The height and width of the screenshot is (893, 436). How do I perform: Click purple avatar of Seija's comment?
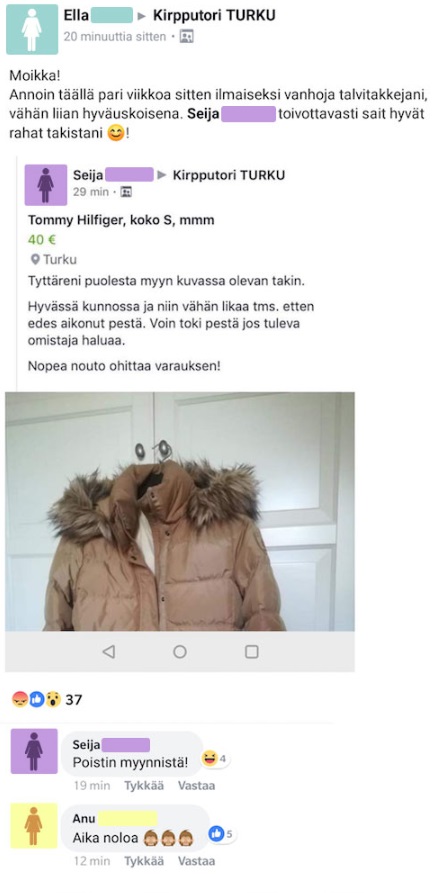34,751
